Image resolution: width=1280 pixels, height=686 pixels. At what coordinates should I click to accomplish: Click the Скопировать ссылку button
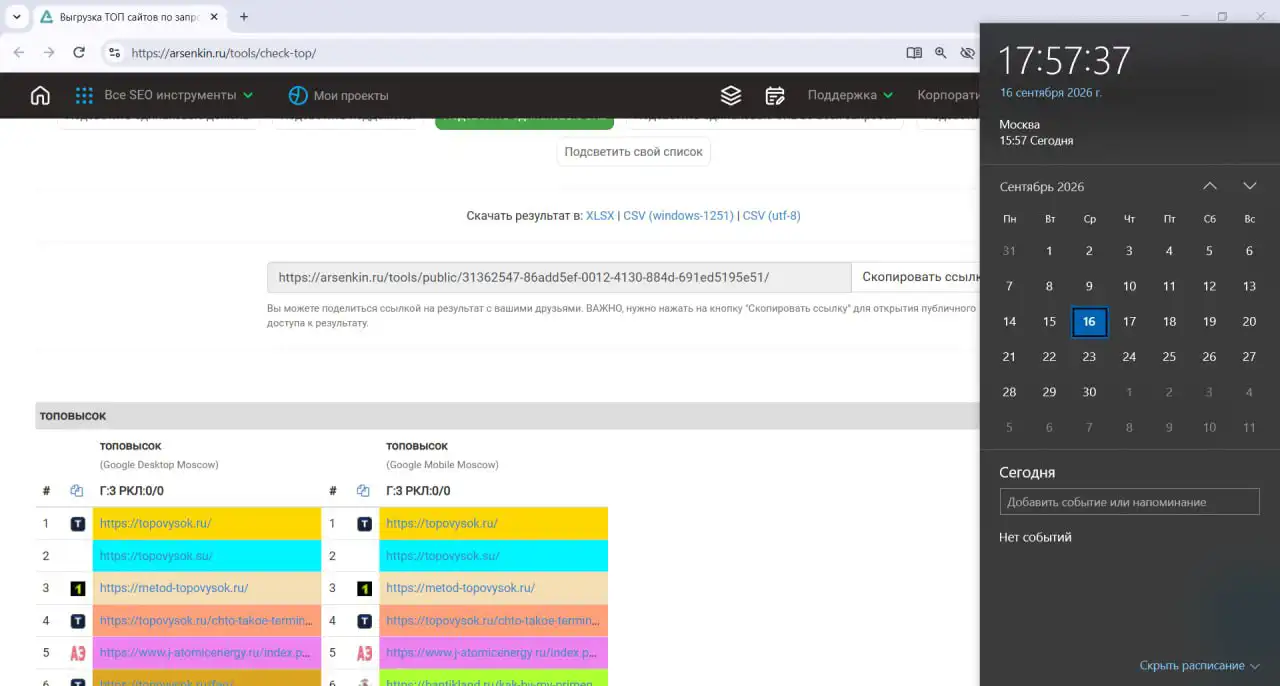(915, 277)
